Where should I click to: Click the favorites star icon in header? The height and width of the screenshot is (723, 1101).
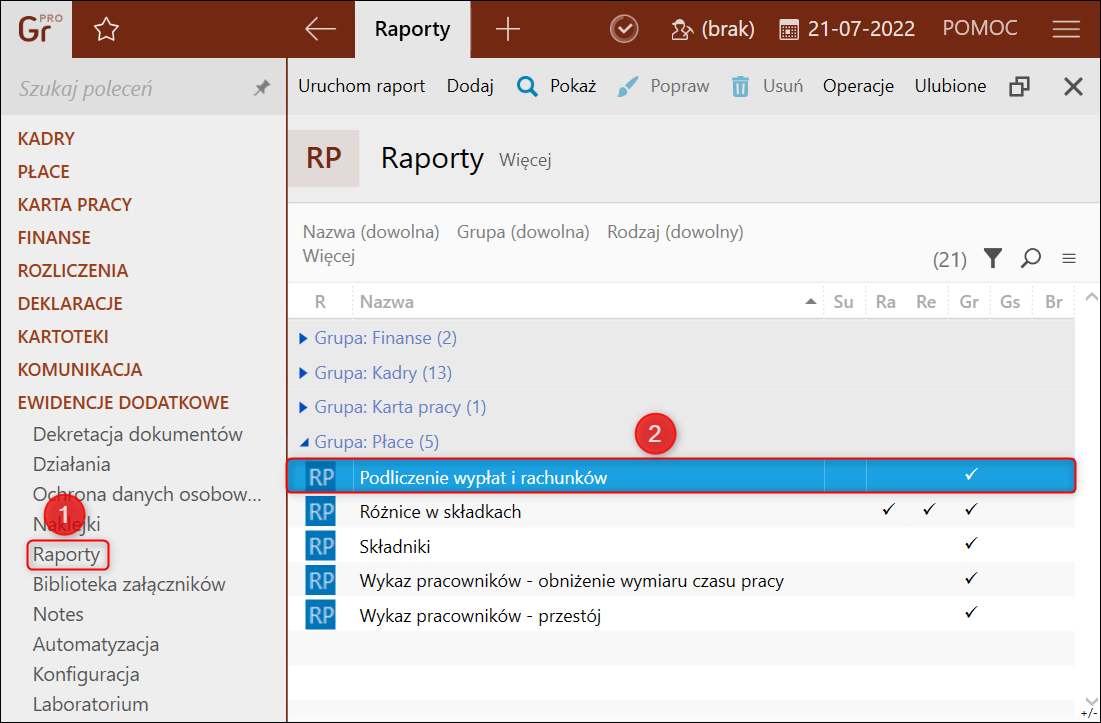point(106,30)
